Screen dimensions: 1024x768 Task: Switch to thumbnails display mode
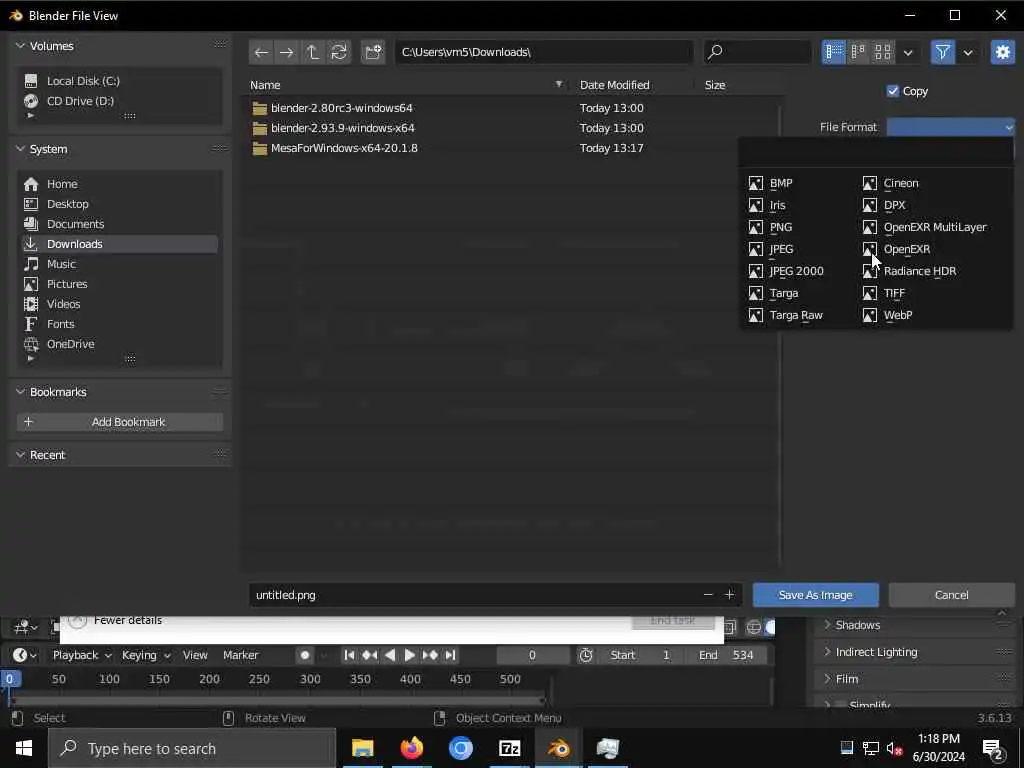click(x=883, y=52)
